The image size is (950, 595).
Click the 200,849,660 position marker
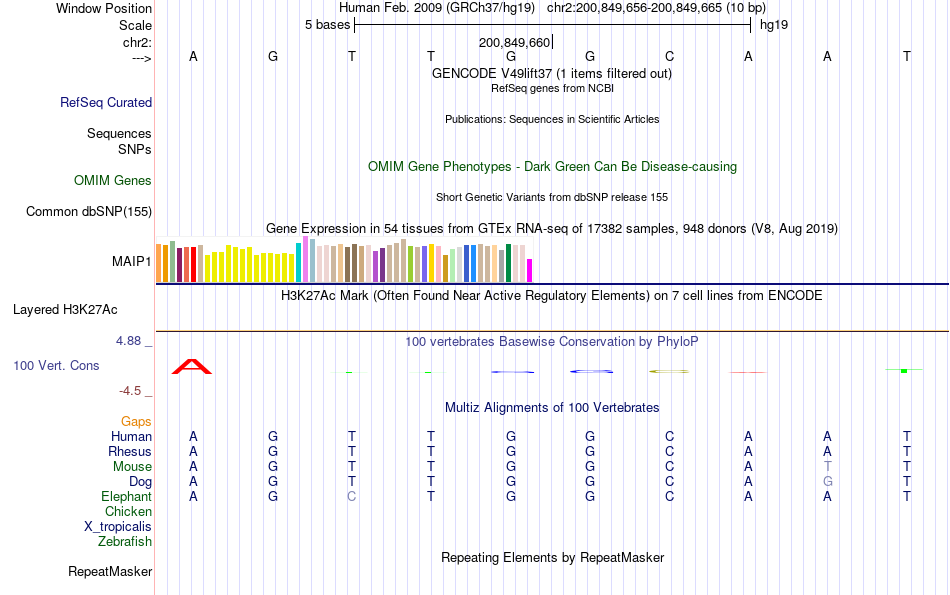click(514, 42)
